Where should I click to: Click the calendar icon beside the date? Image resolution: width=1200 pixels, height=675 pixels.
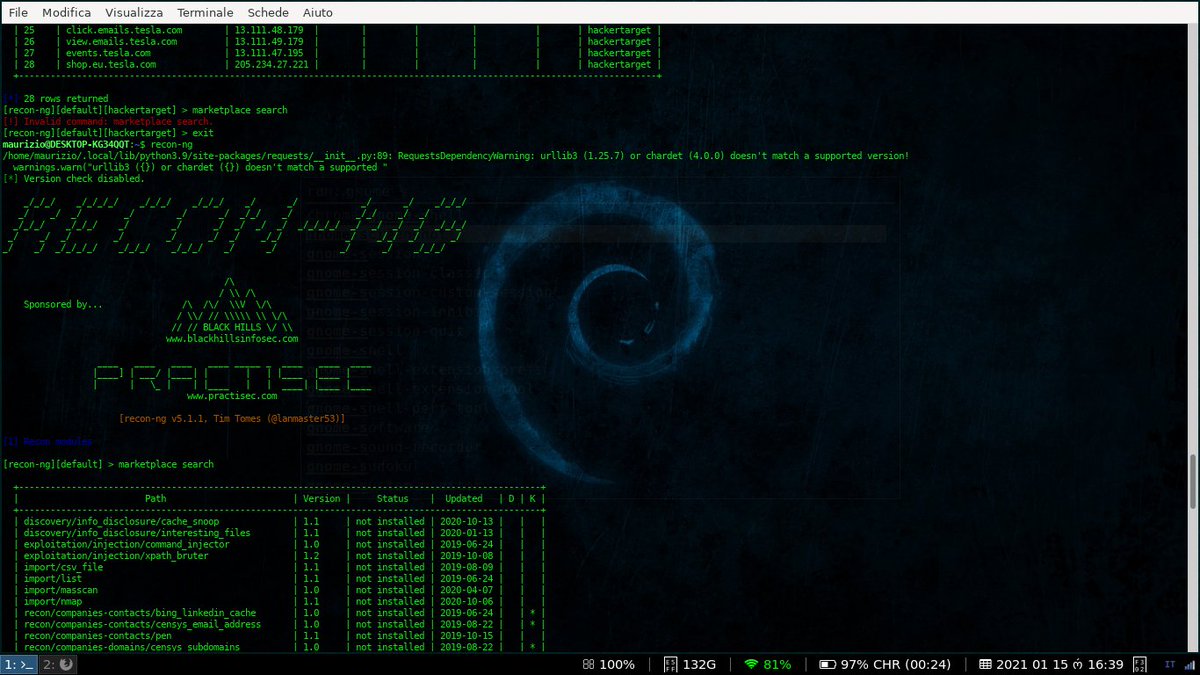click(x=985, y=665)
